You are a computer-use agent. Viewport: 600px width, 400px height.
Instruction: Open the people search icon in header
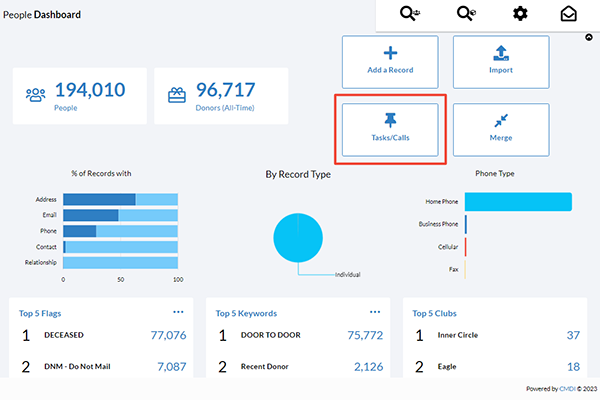(x=410, y=14)
